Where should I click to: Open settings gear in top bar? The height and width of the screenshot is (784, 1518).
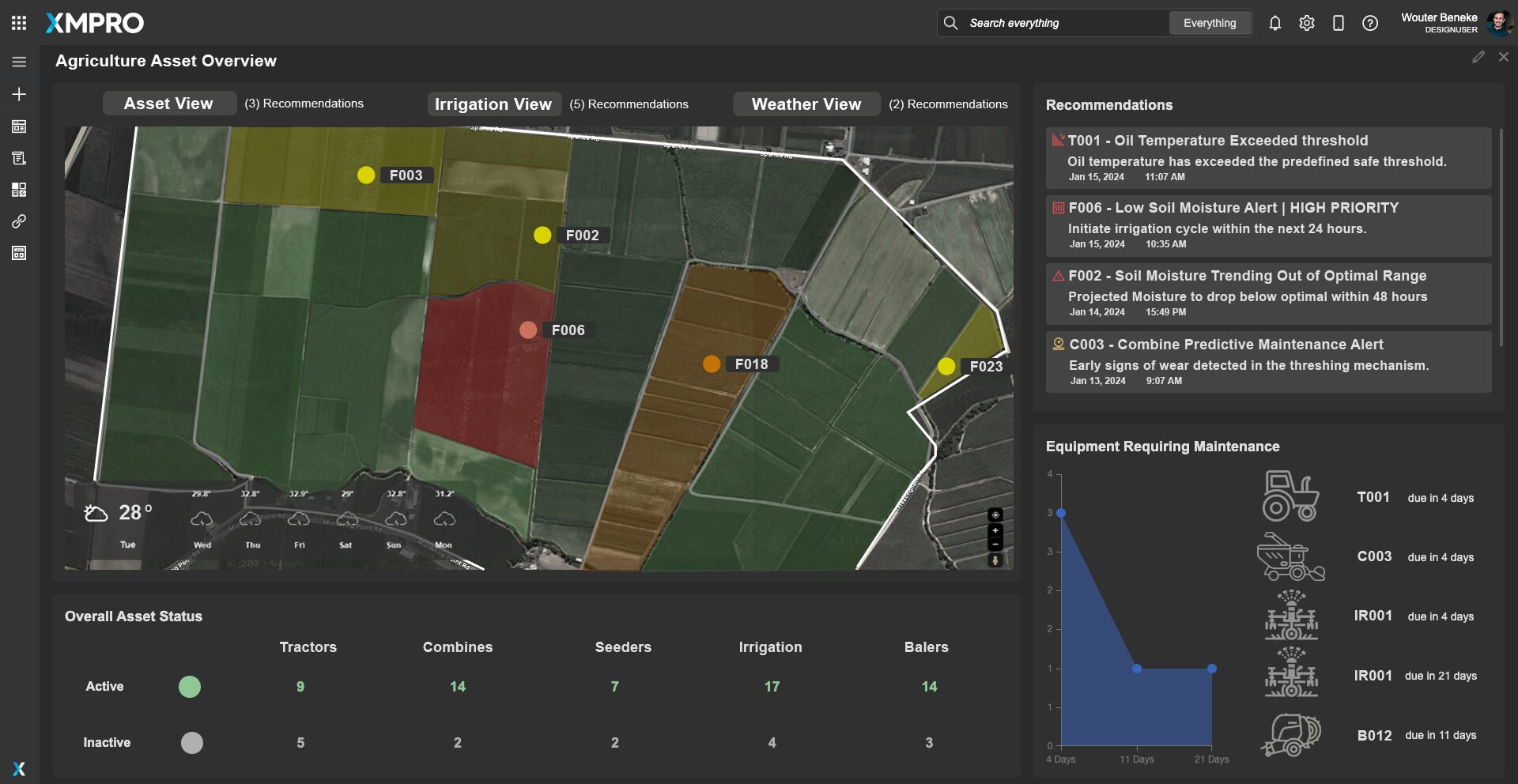[x=1306, y=23]
